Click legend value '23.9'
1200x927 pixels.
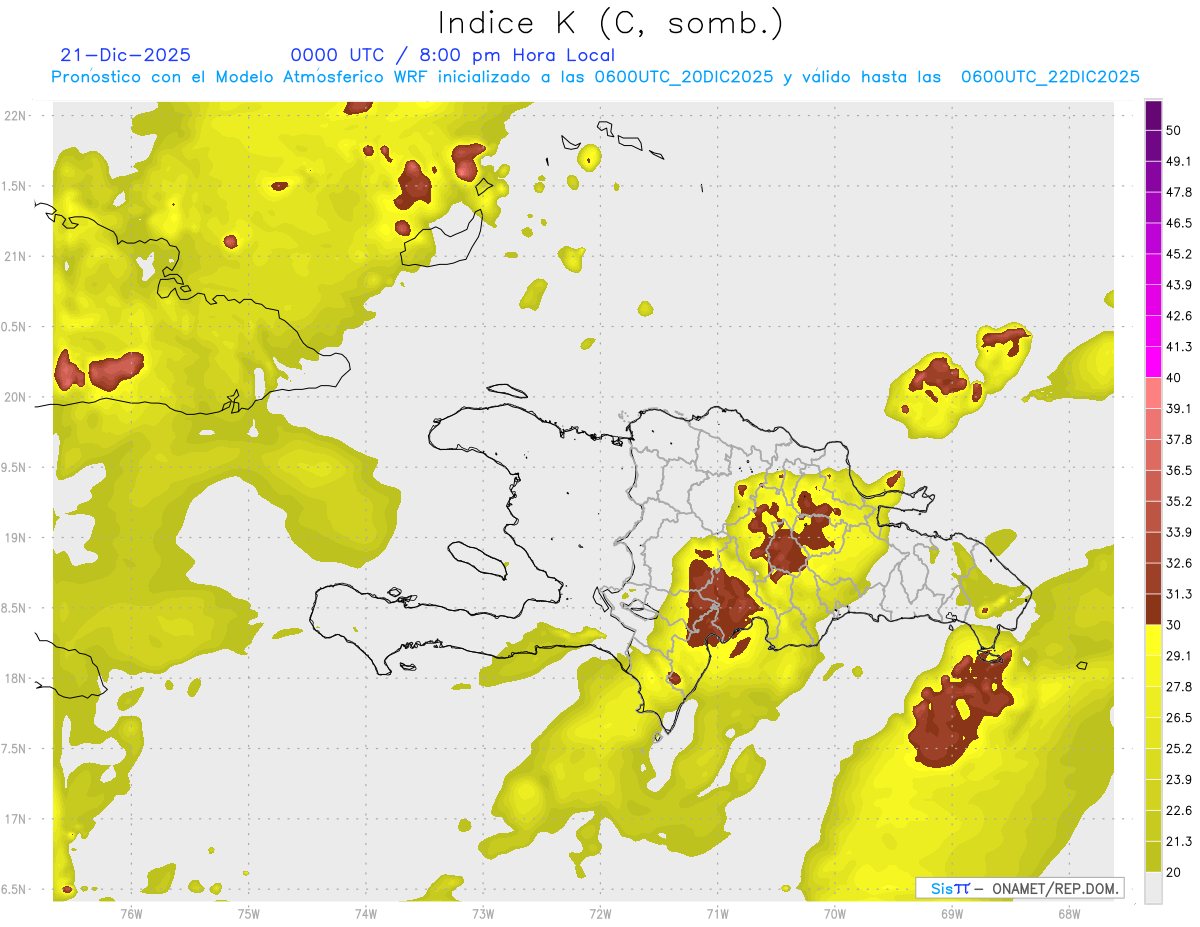tap(1179, 780)
